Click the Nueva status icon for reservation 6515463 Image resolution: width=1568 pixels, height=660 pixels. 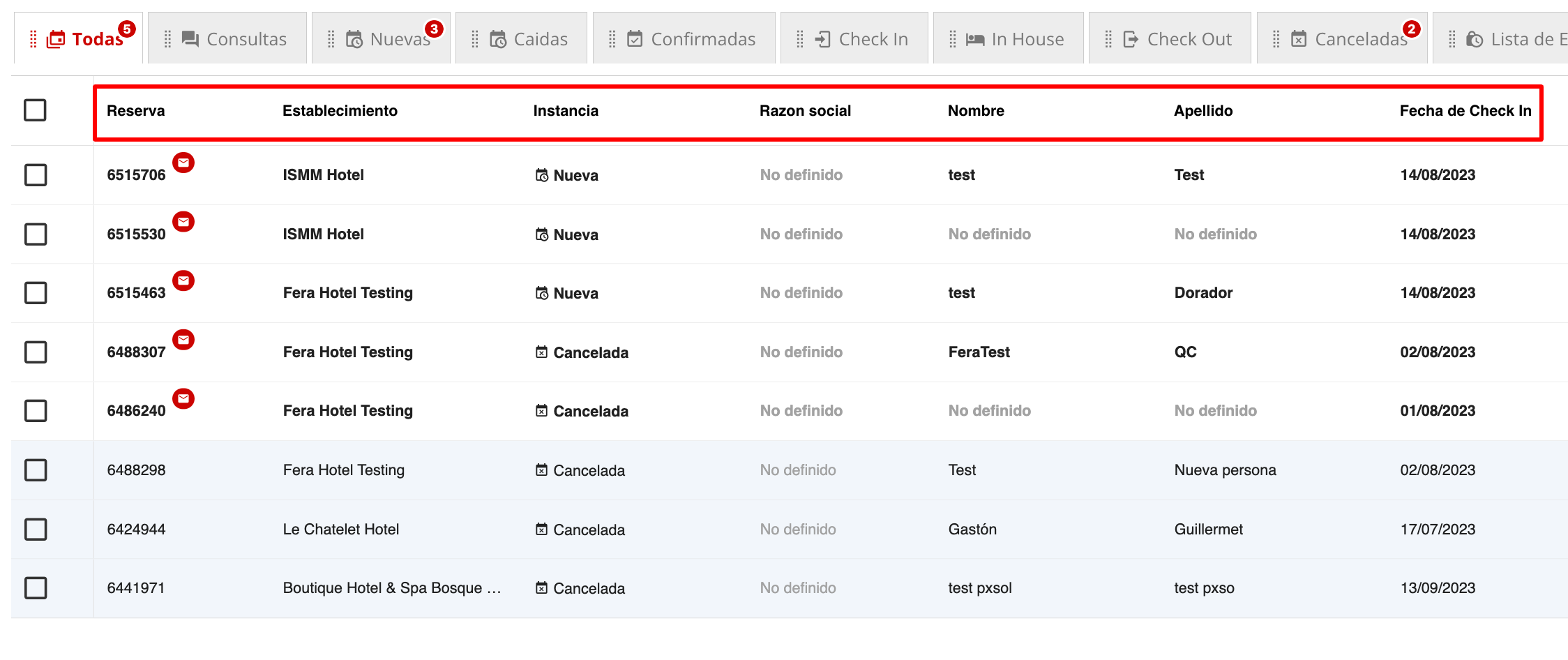pos(541,293)
